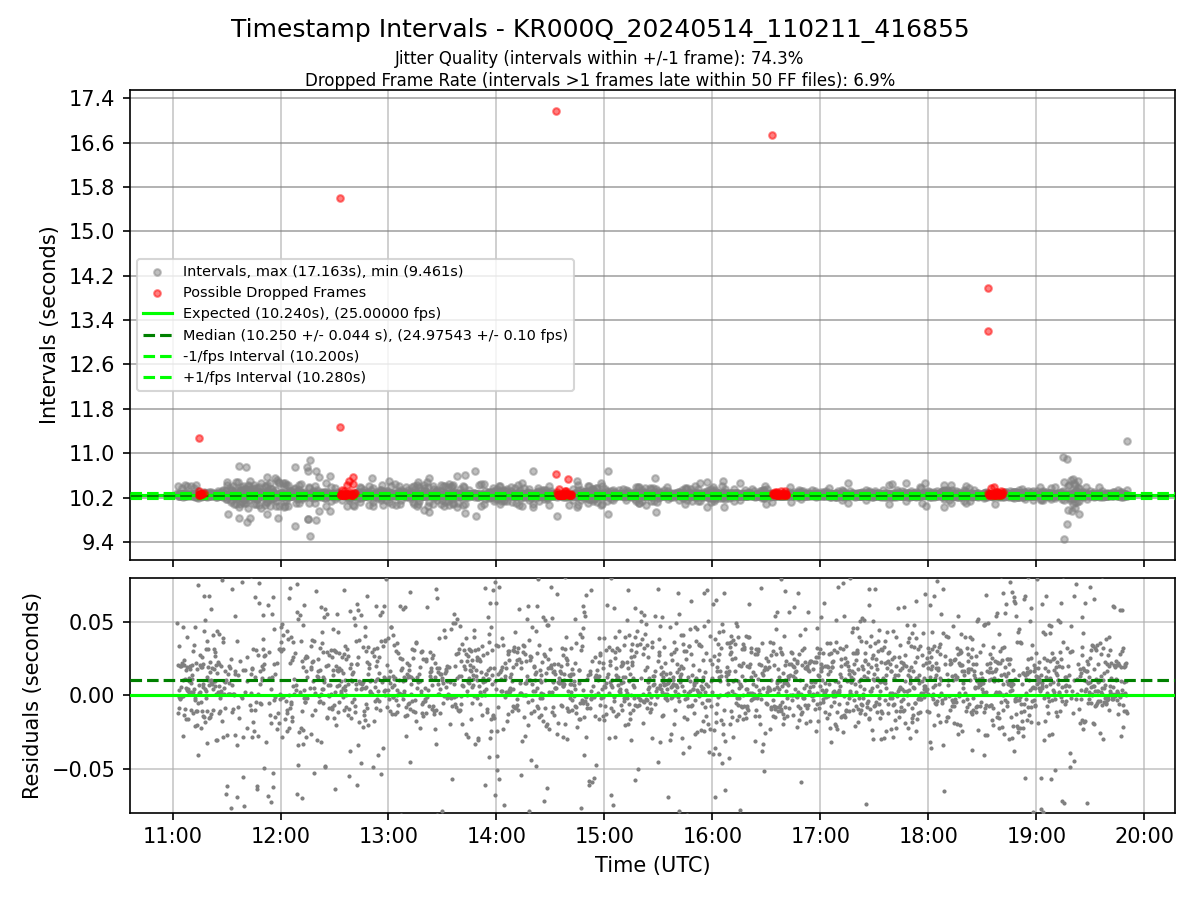
Task: Click the 13.4 y-axis tick label
Action: coord(94,321)
